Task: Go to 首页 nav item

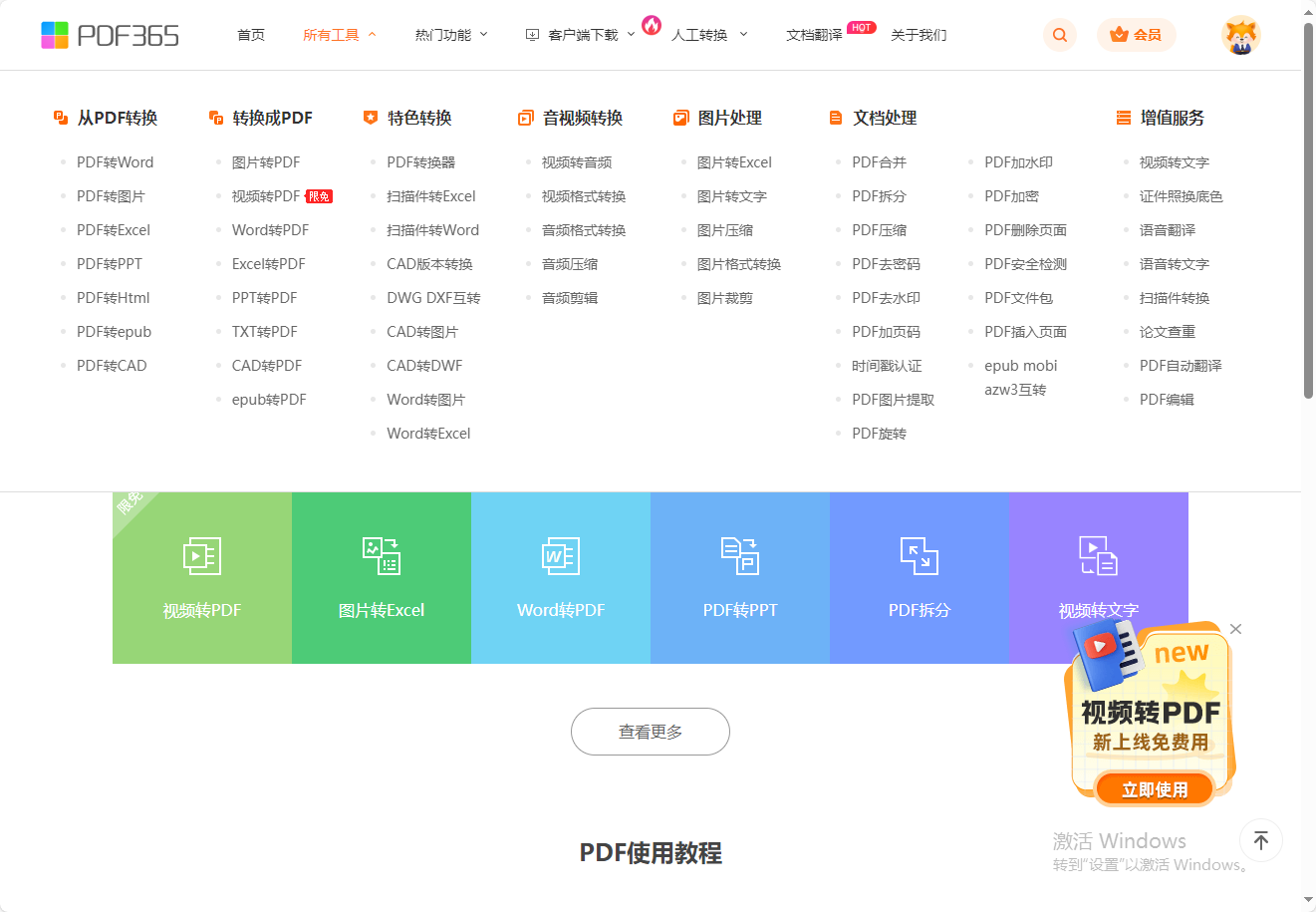Action: pyautogui.click(x=251, y=35)
